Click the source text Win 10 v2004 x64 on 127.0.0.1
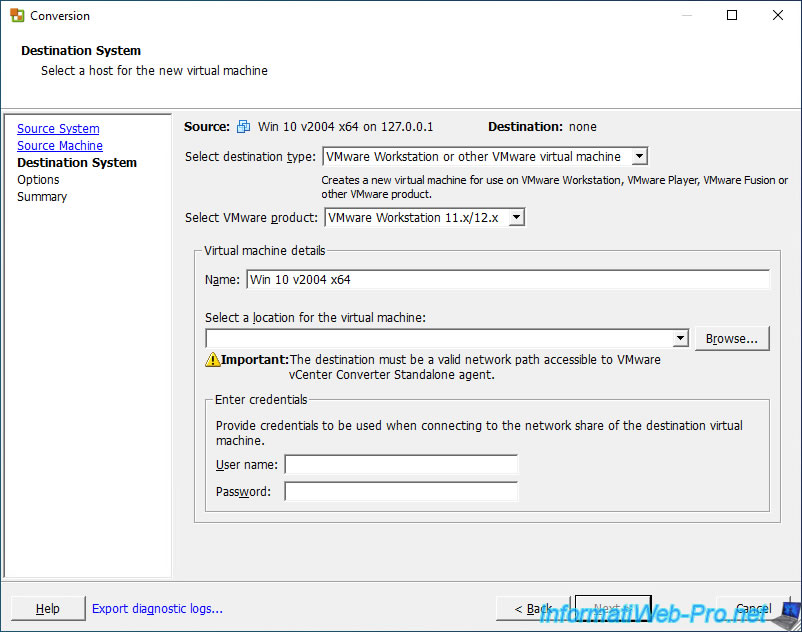The image size is (802, 632). [x=345, y=126]
